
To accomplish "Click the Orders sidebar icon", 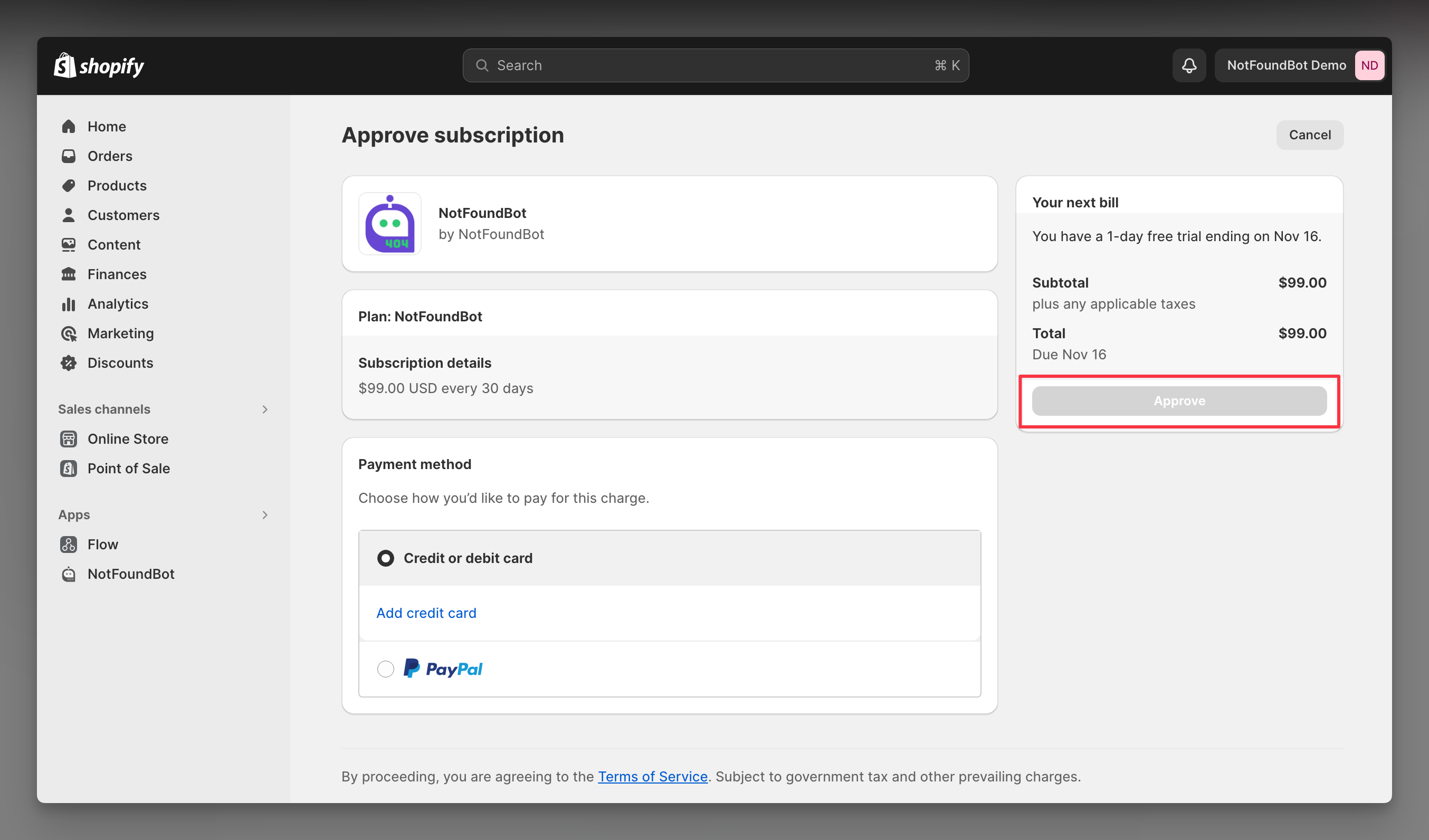I will coord(68,155).
